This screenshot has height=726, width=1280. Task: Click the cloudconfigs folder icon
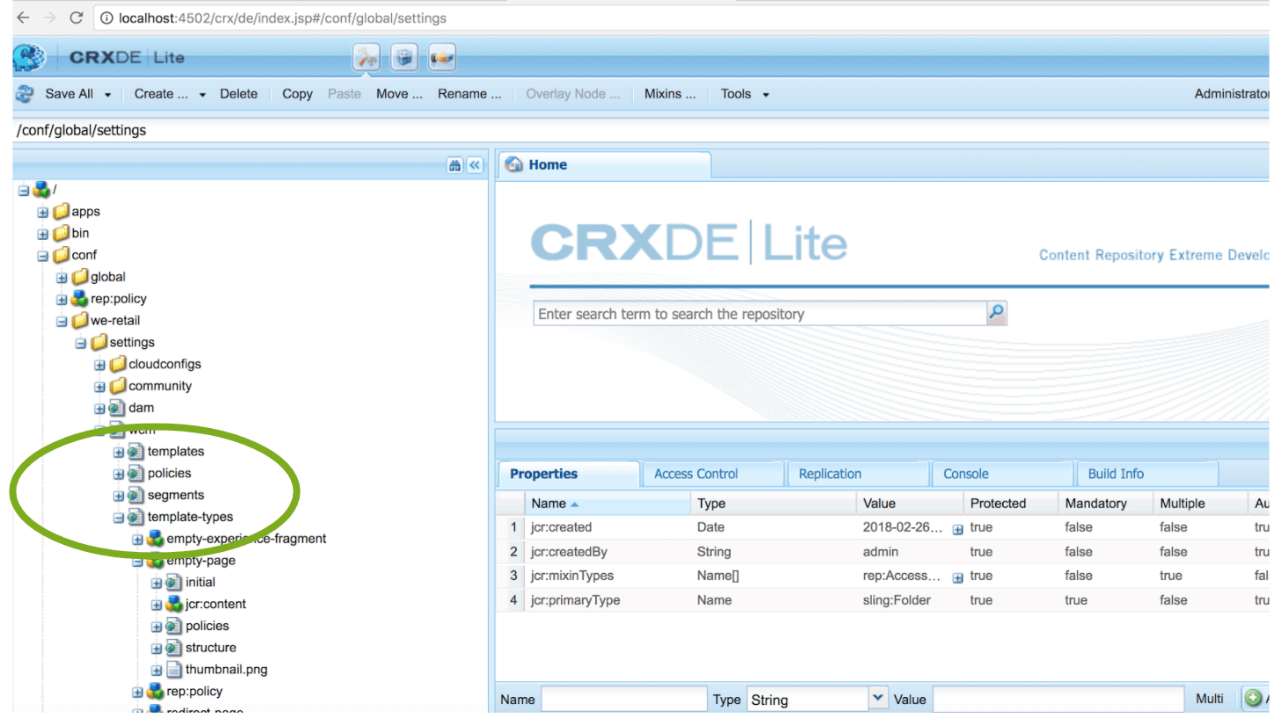click(x=118, y=364)
